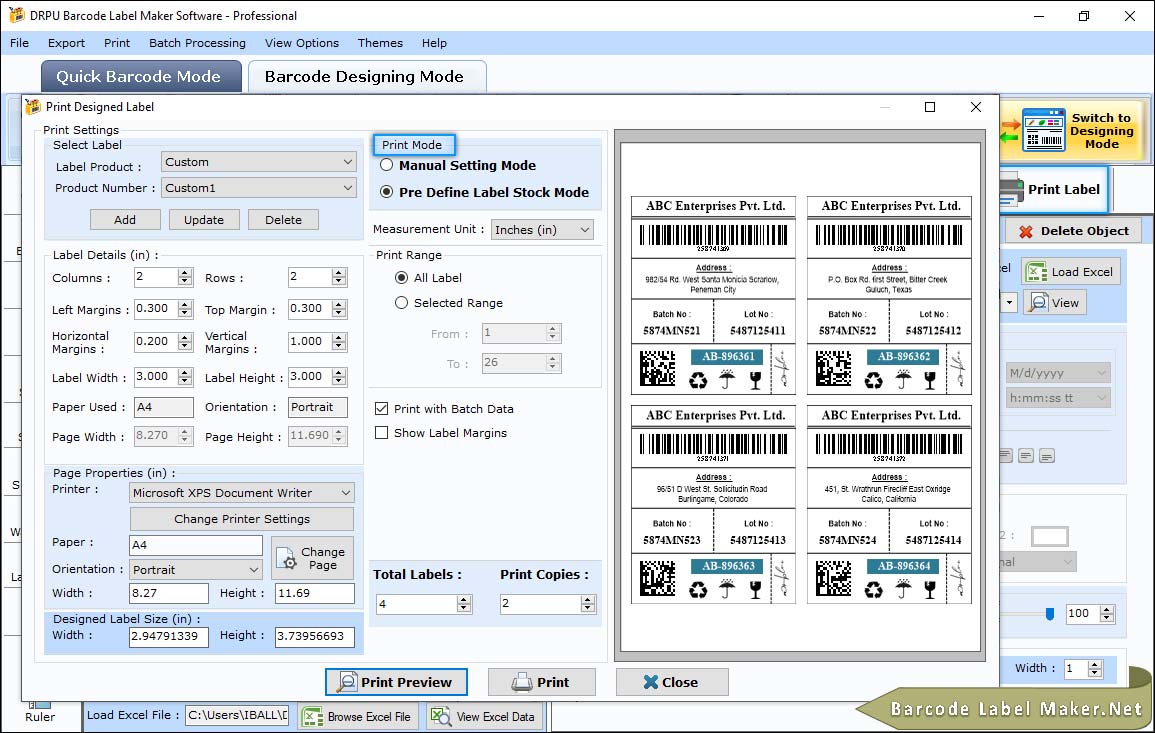The height and width of the screenshot is (733, 1155).
Task: Click the Ruler tool in the main window
Action: (x=40, y=713)
